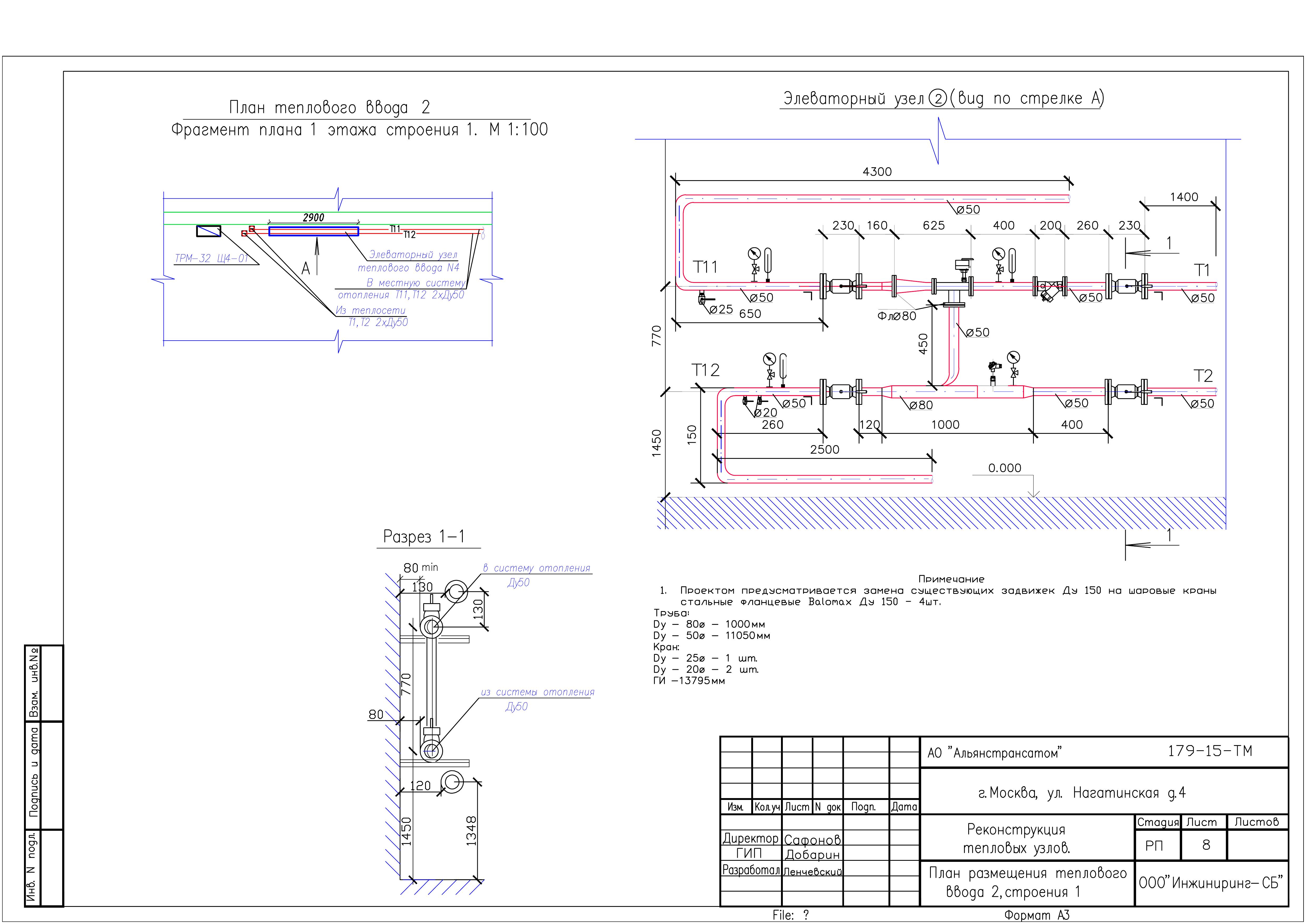
Task: Select the blue elevator node rectangle on plan
Action: (314, 231)
